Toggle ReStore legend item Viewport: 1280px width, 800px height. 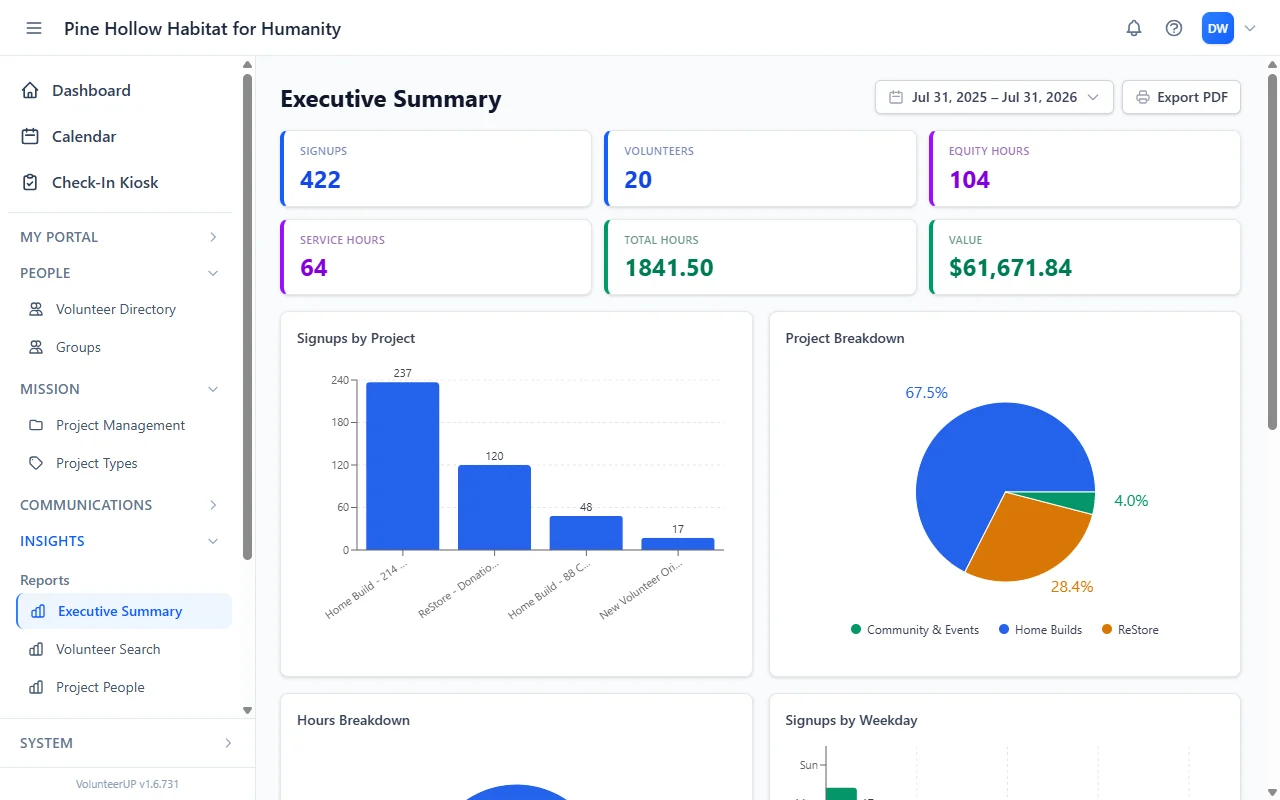(x=1130, y=630)
